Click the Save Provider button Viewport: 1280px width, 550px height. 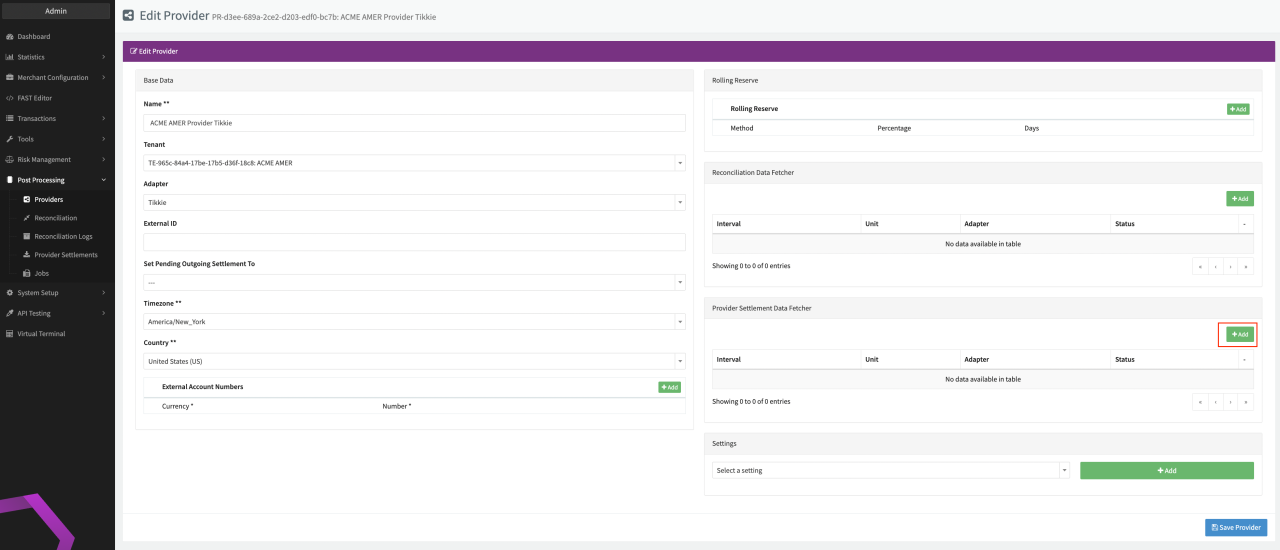click(1236, 528)
